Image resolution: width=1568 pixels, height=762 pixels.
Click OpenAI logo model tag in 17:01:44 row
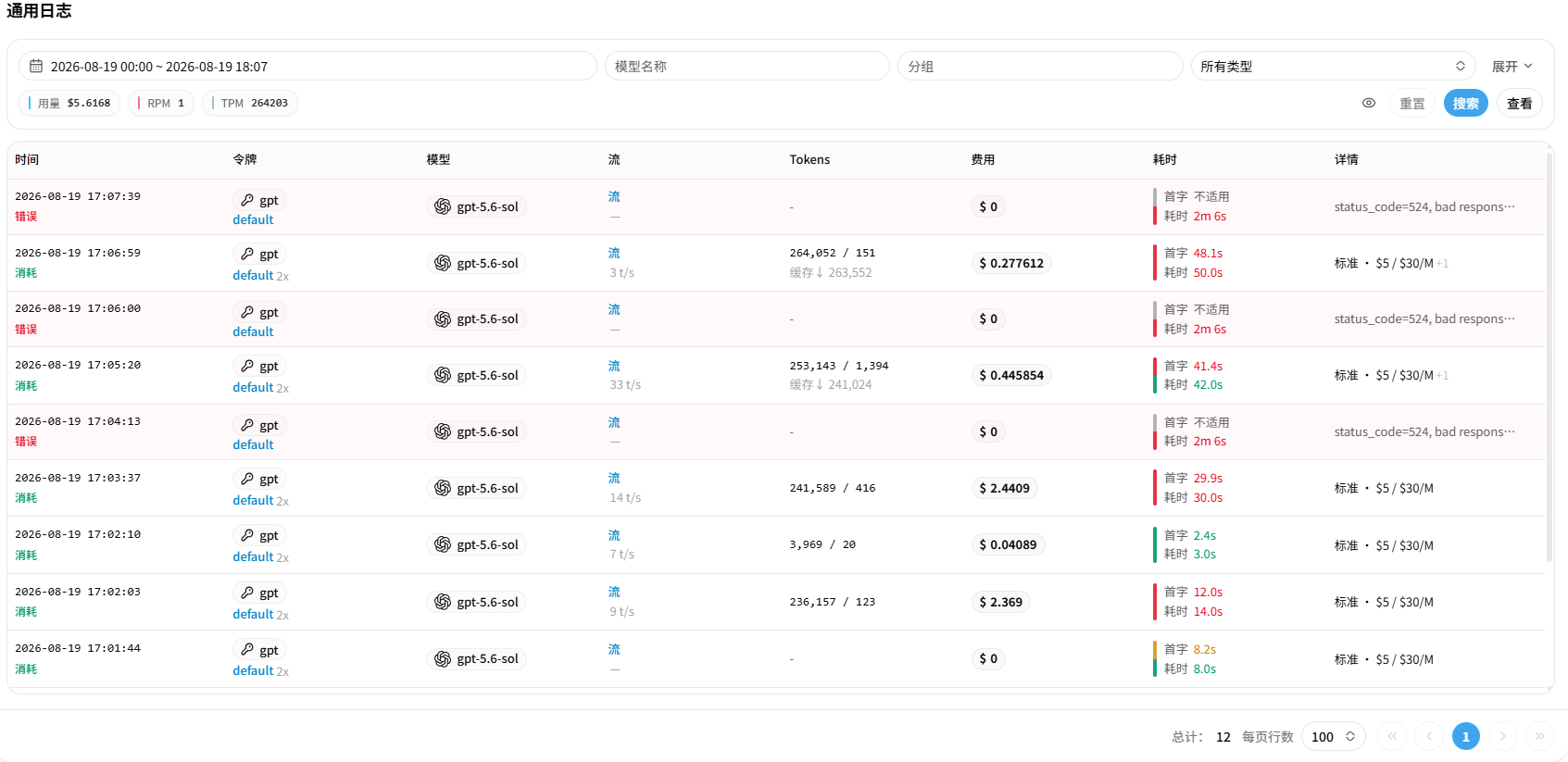point(476,658)
